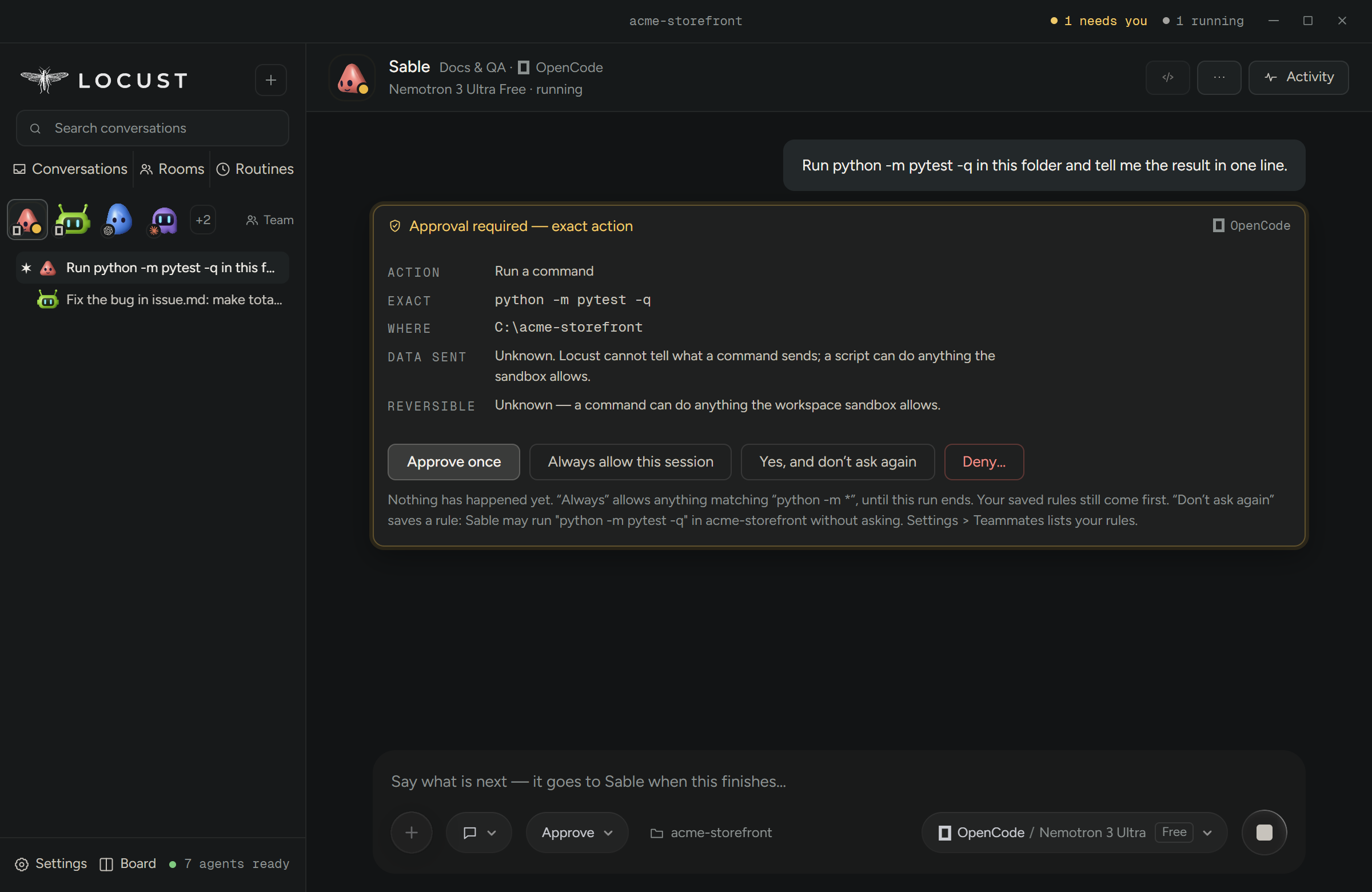The height and width of the screenshot is (892, 1372).
Task: Select the green robot teammate avatar
Action: click(73, 220)
